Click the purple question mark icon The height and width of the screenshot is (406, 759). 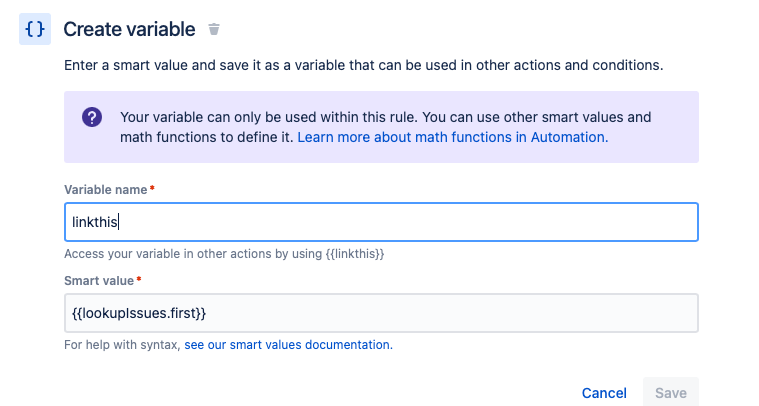91,117
